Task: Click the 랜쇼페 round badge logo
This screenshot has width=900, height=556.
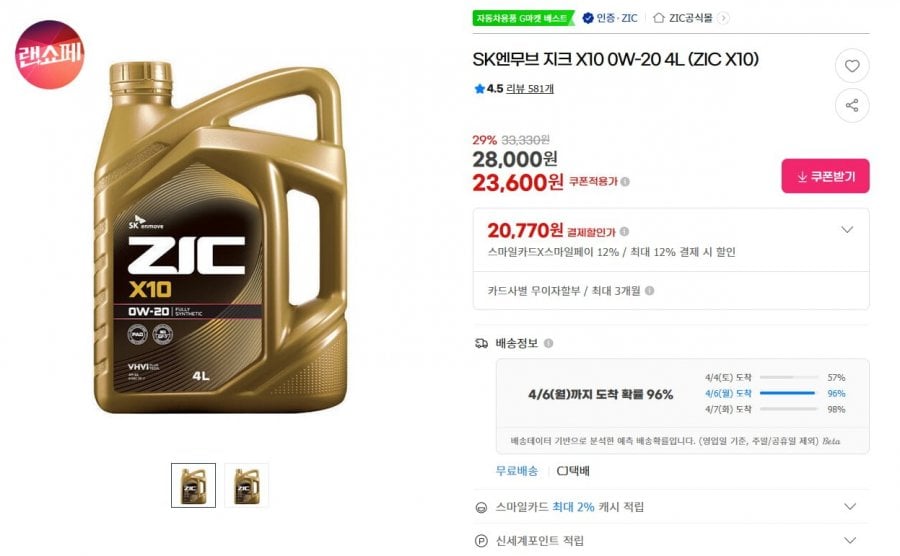Action: [50, 54]
